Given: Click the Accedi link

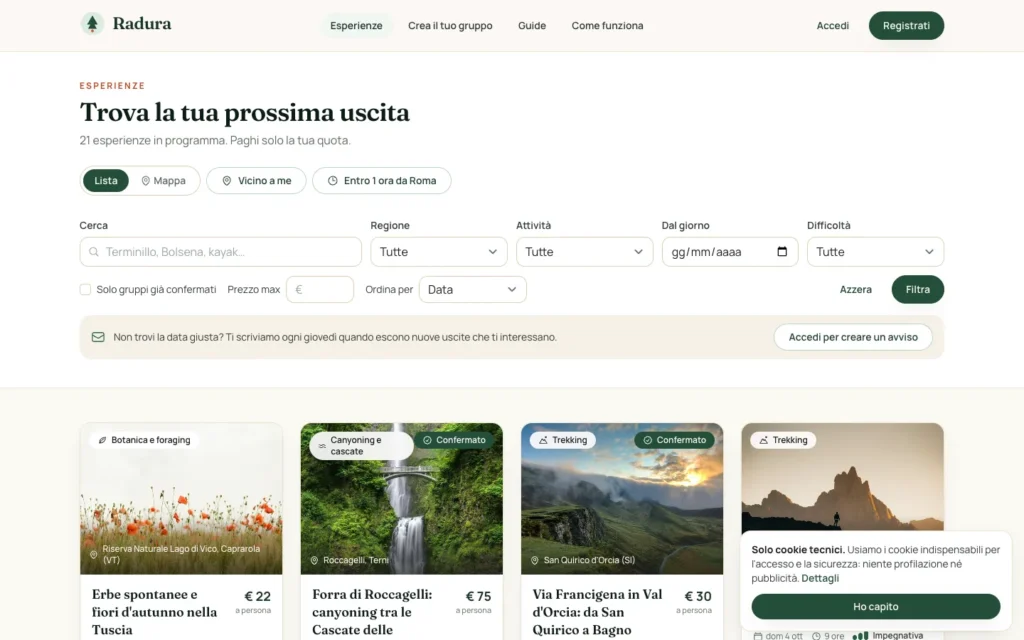Looking at the screenshot, I should [833, 25].
